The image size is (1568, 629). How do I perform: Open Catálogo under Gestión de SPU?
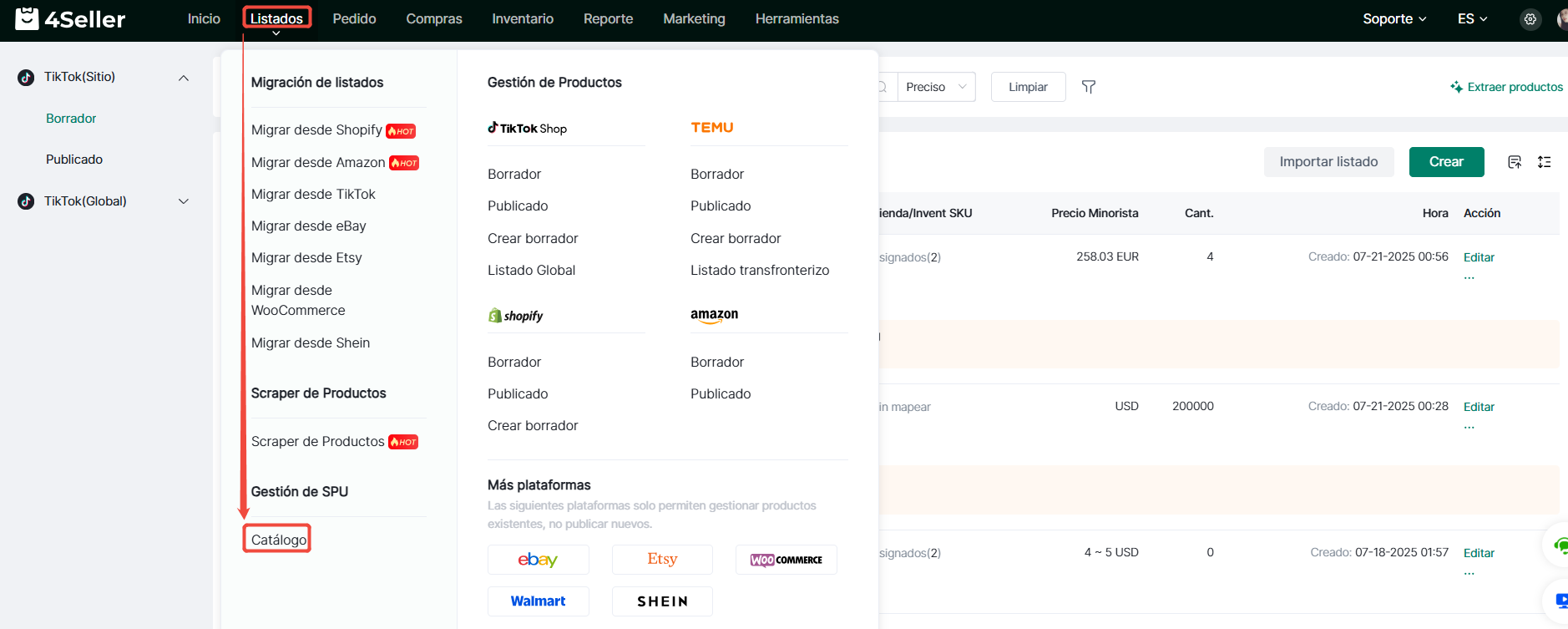tap(278, 540)
